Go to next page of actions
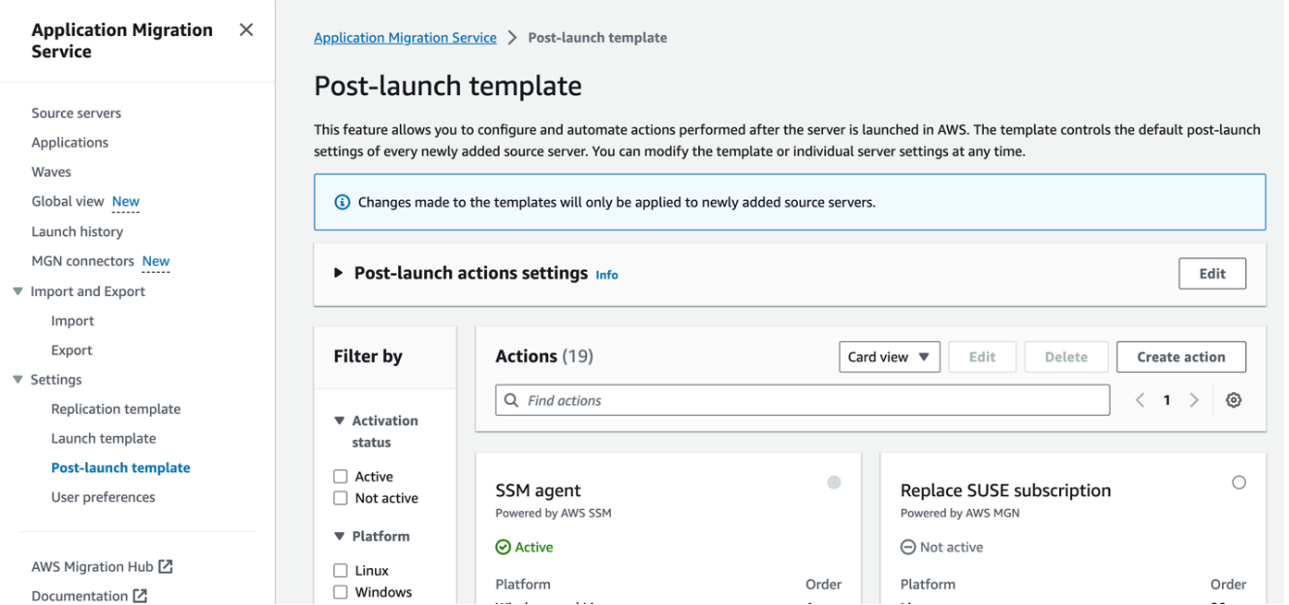The image size is (1289, 605). (x=1194, y=400)
